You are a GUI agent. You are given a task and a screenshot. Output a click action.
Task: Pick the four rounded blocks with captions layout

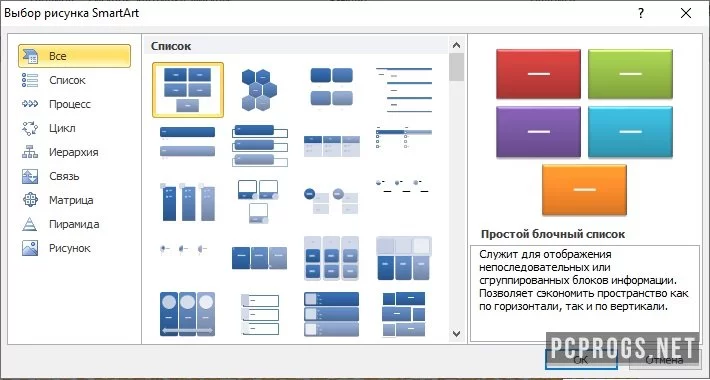331,90
